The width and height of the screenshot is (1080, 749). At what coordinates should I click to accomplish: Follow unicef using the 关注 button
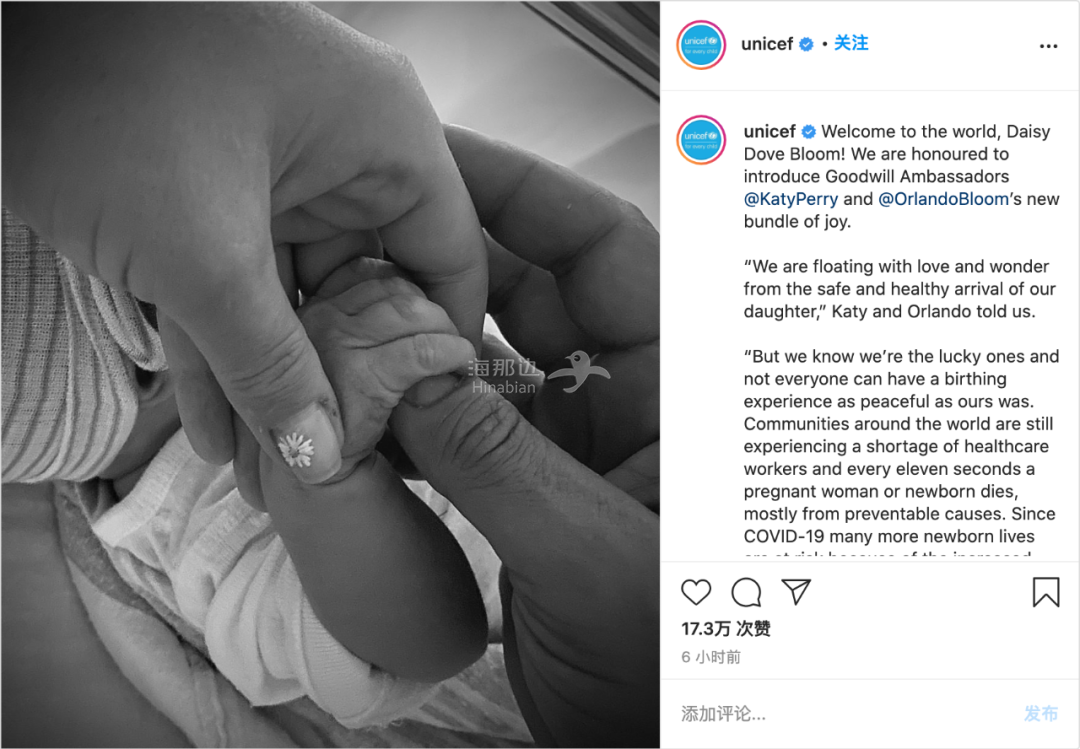pyautogui.click(x=851, y=43)
